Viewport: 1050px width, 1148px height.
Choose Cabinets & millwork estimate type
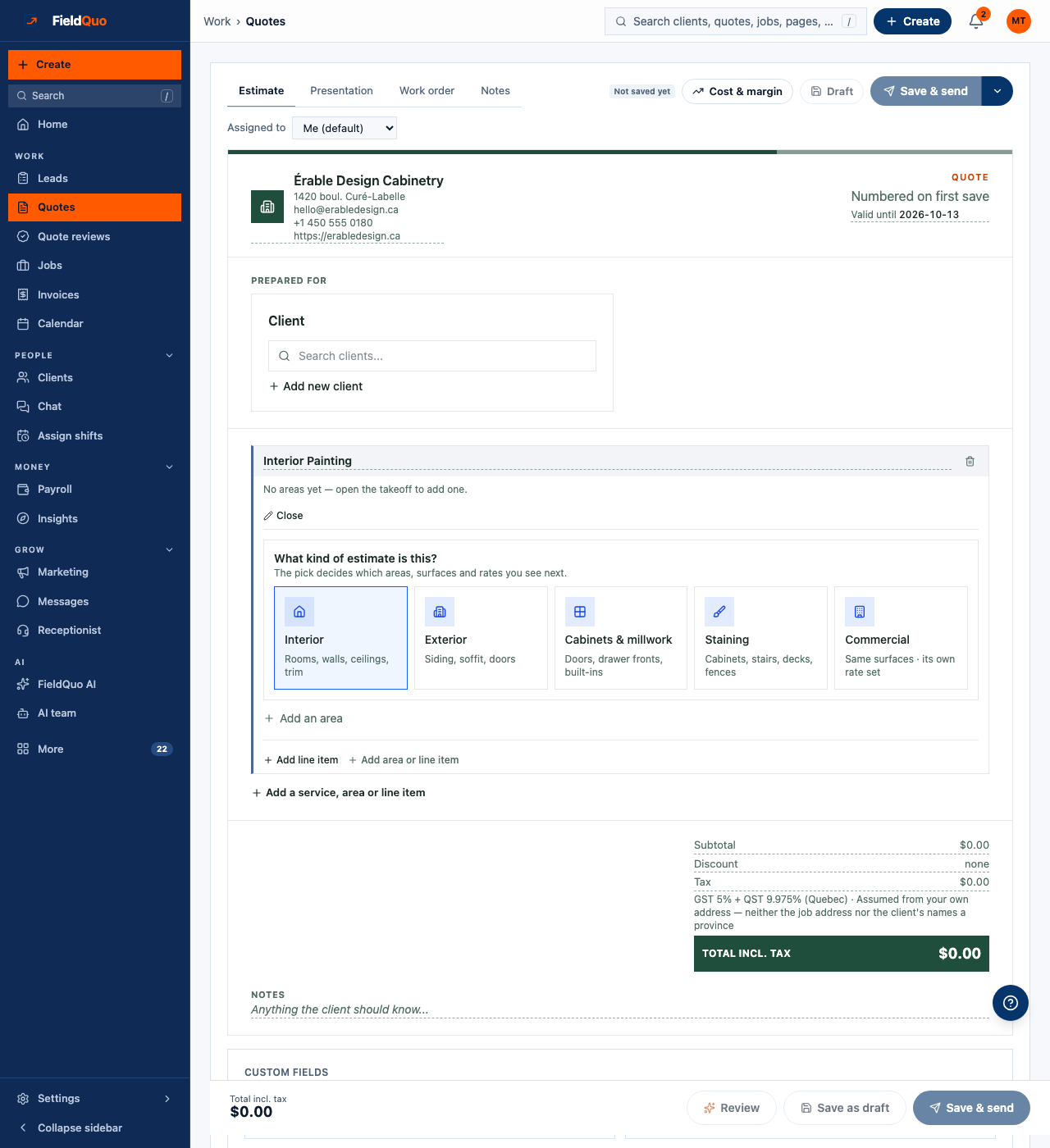[x=621, y=638]
